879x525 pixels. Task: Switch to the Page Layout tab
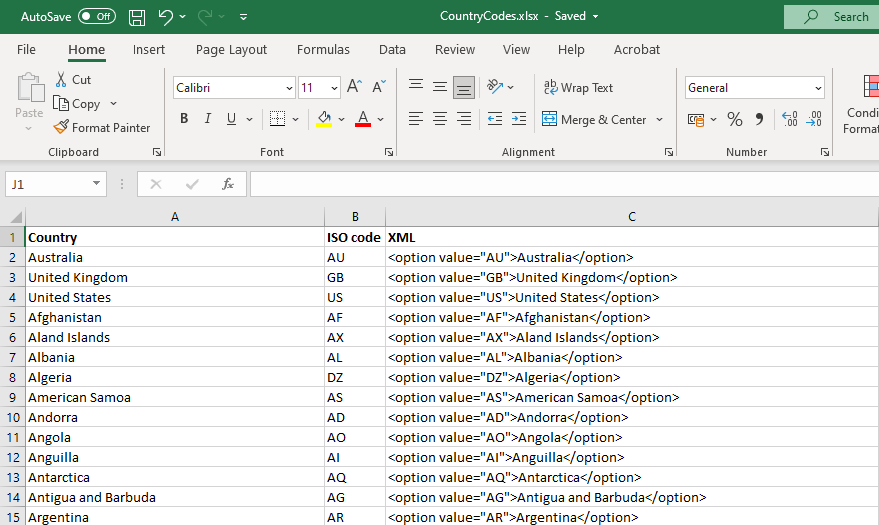(231, 50)
